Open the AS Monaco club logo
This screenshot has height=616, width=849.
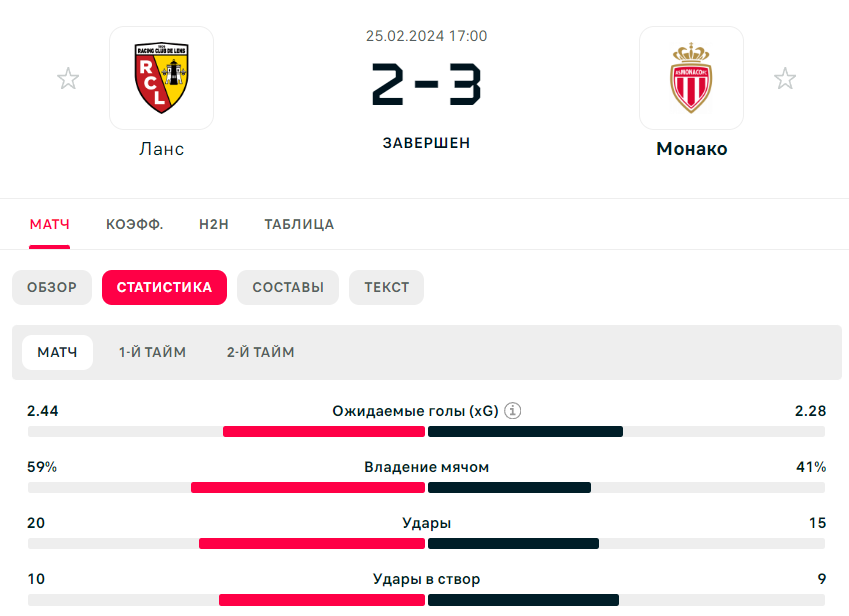[691, 78]
